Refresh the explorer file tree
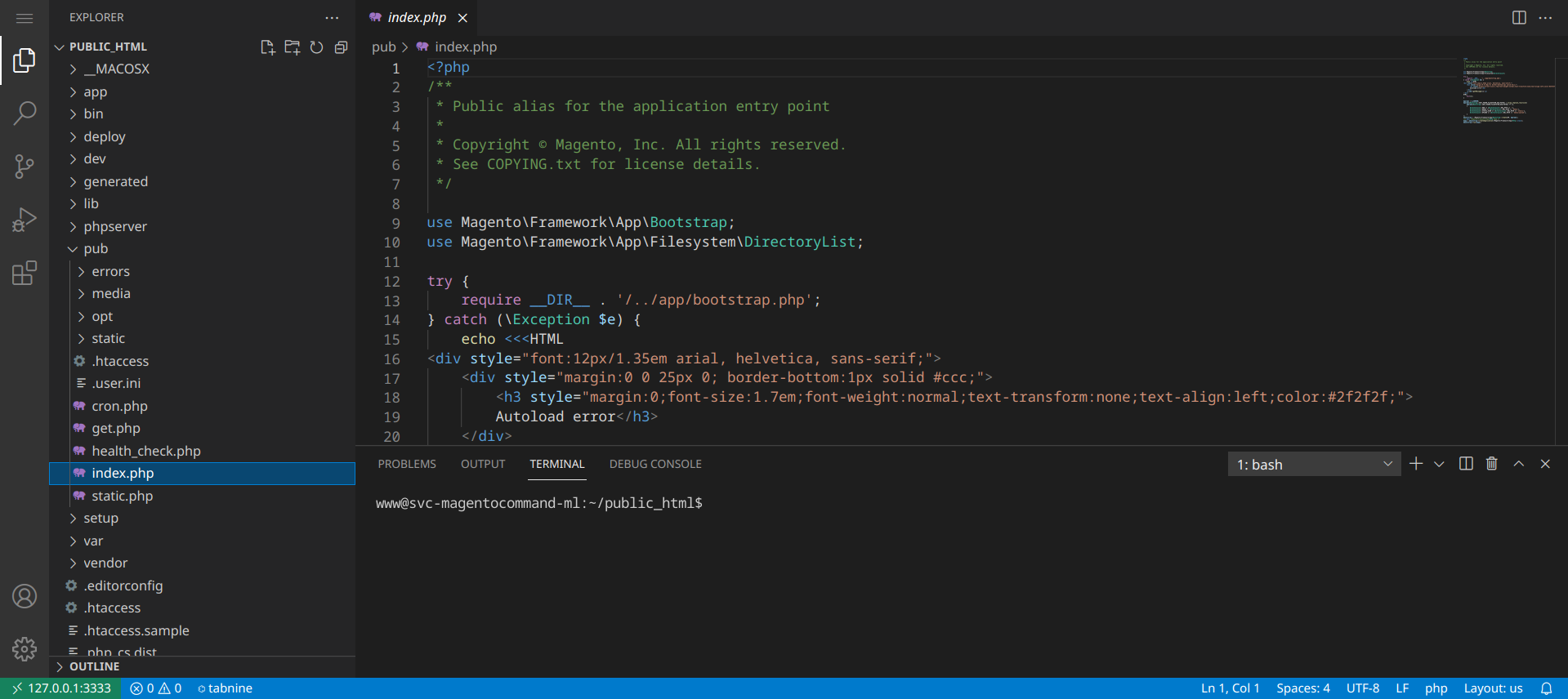Screen dimensions: 1568x699 pyautogui.click(x=316, y=47)
